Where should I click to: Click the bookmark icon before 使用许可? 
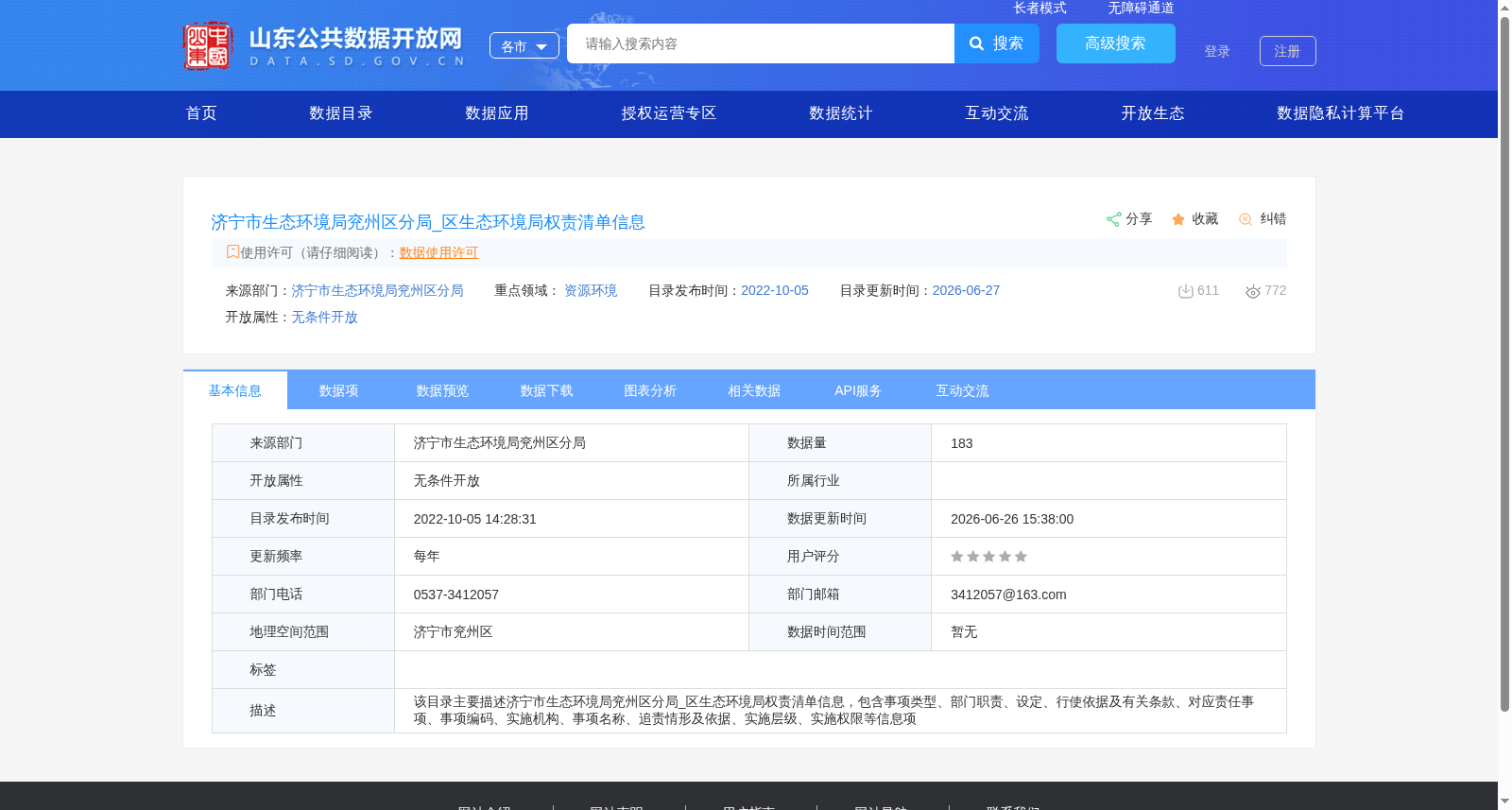click(232, 251)
